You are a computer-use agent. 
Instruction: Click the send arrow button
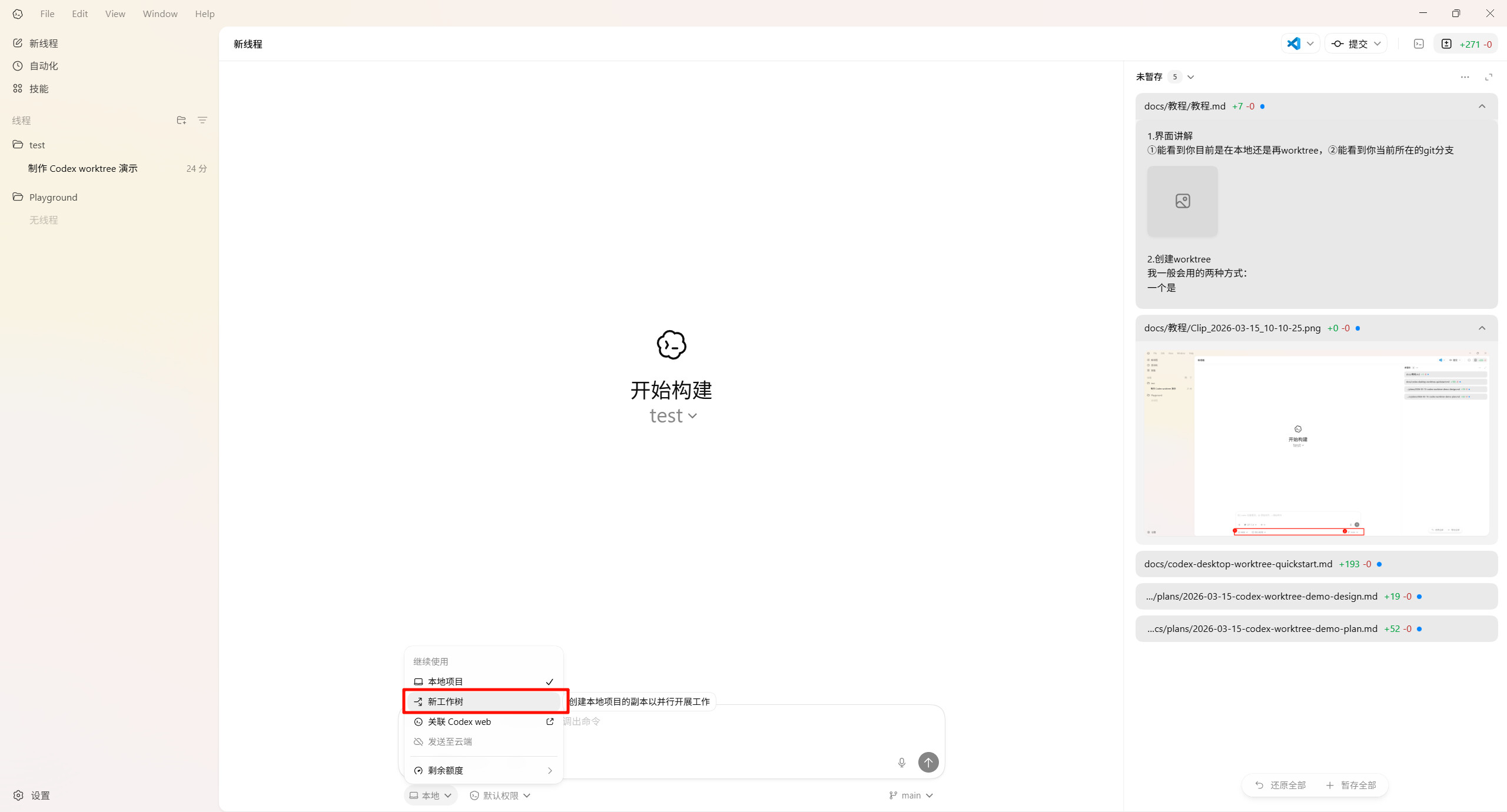(x=928, y=763)
